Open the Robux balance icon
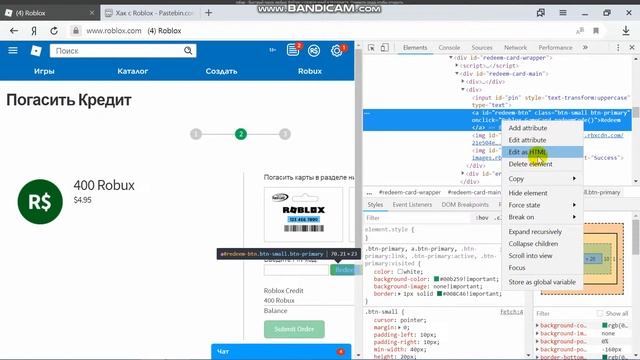640x360 pixels. pos(314,51)
